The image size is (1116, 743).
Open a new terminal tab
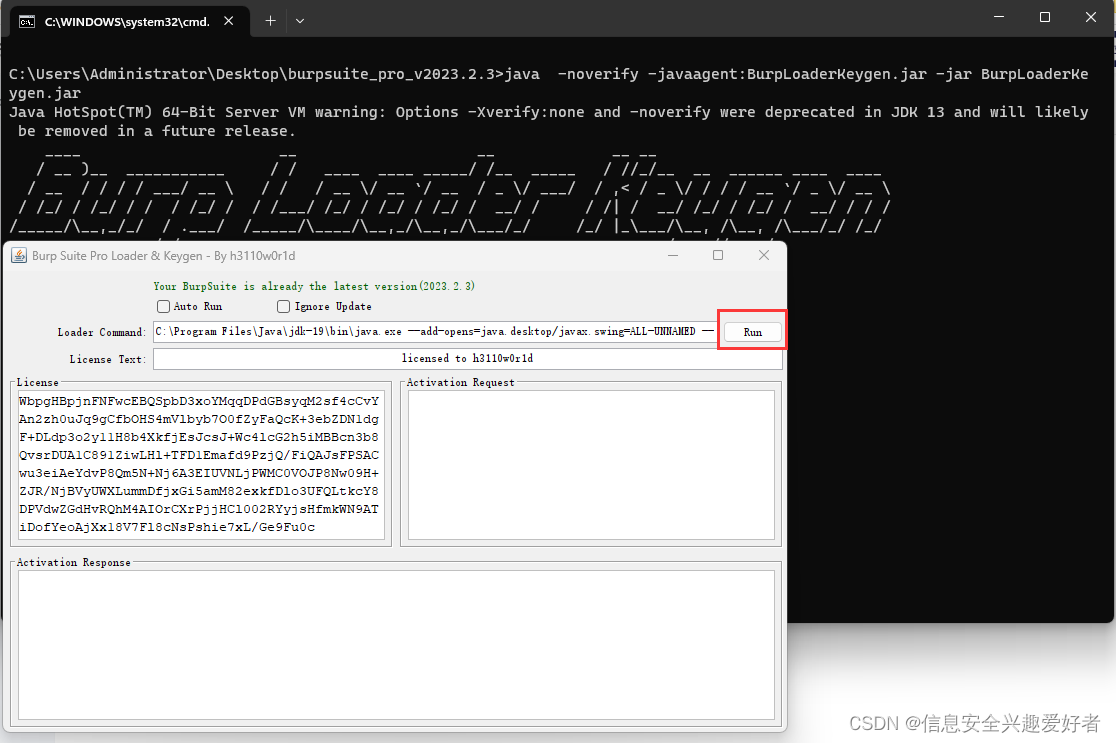[x=270, y=21]
